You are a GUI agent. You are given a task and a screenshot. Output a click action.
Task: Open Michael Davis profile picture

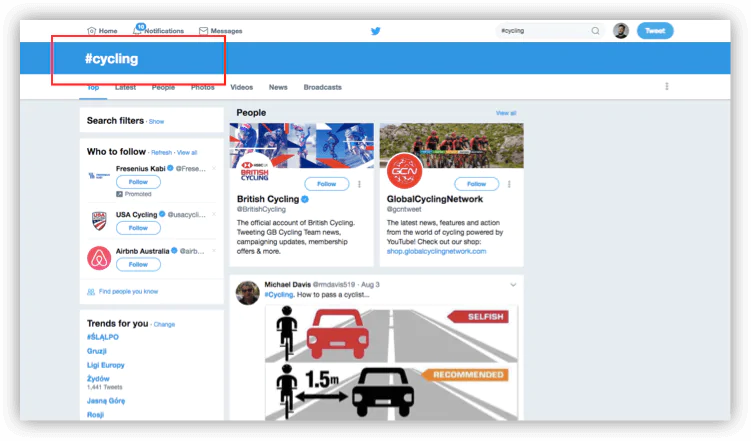pos(248,293)
